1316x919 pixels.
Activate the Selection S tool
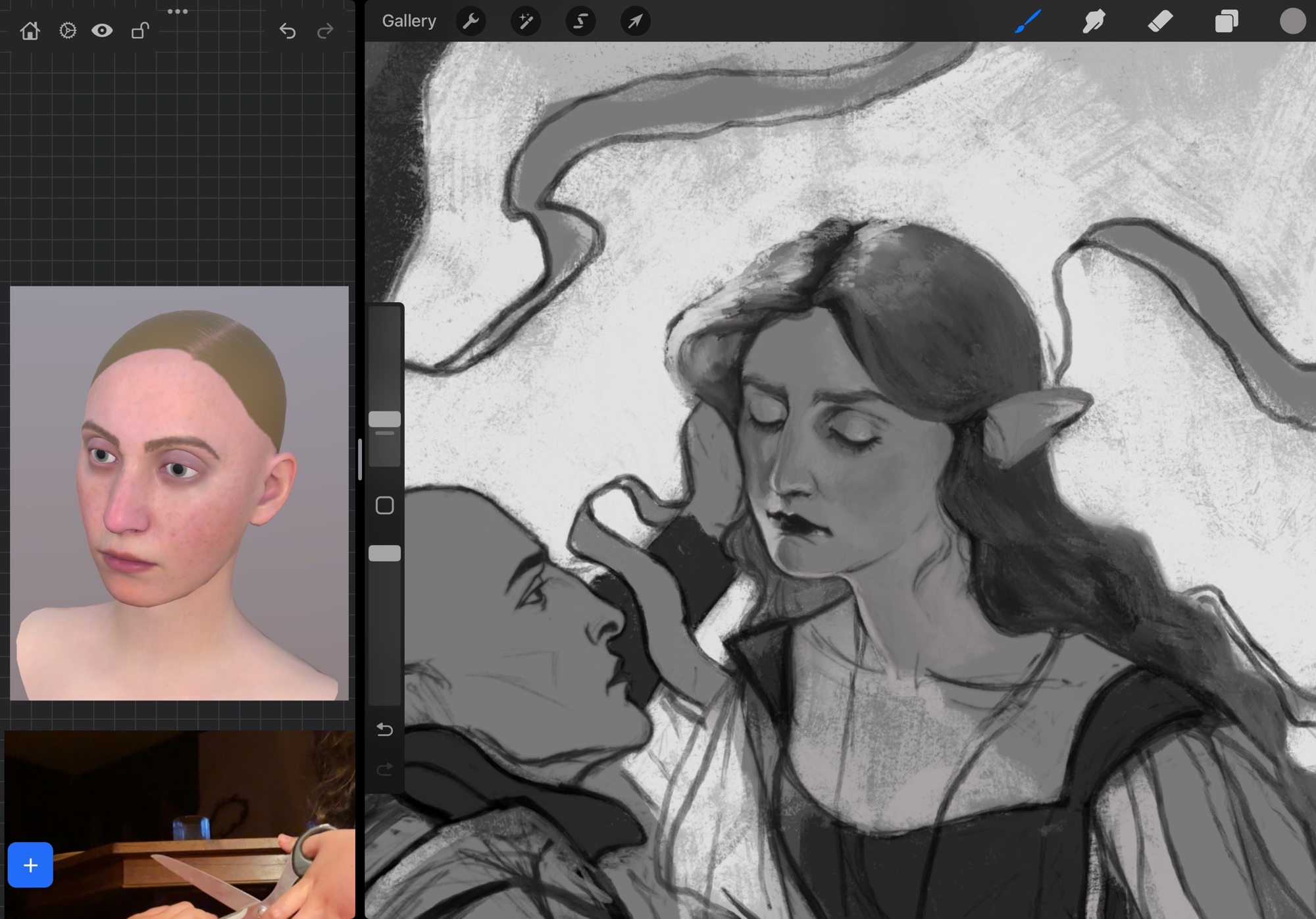(x=580, y=22)
